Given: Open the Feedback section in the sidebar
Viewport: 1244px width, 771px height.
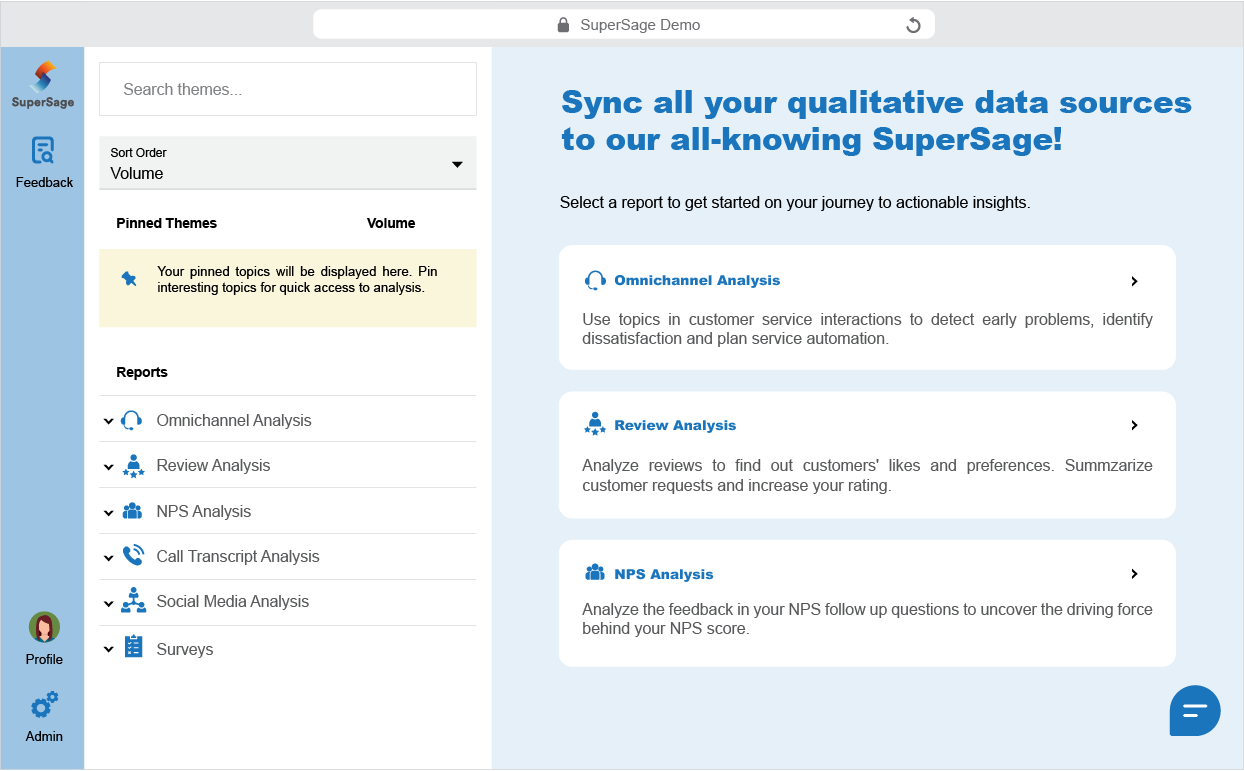Looking at the screenshot, I should 43,151.
